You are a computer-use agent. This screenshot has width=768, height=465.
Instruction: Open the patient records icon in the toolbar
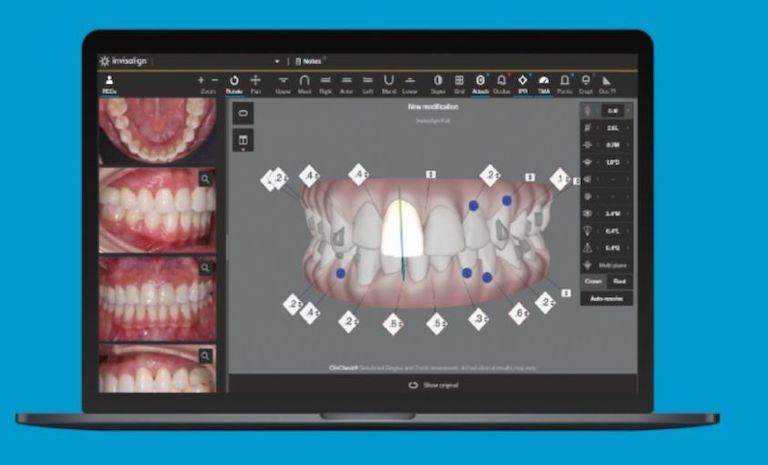(109, 83)
